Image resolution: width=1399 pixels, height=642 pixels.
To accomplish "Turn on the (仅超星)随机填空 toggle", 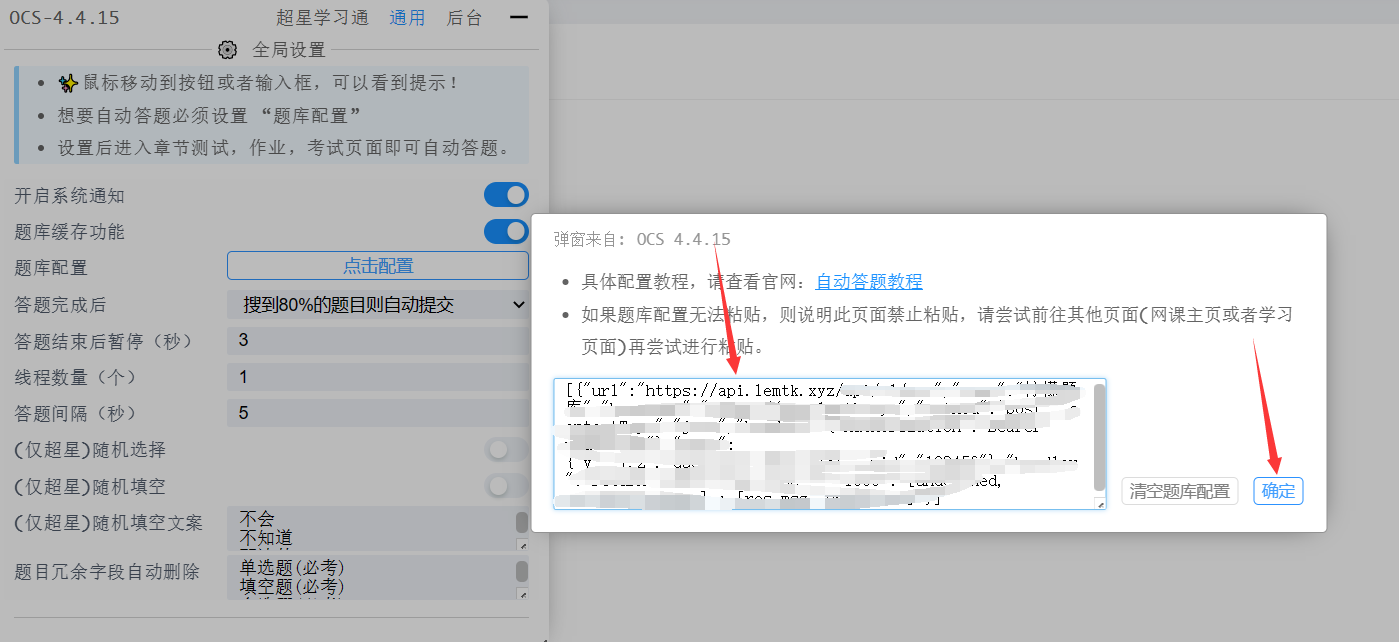I will (x=506, y=486).
